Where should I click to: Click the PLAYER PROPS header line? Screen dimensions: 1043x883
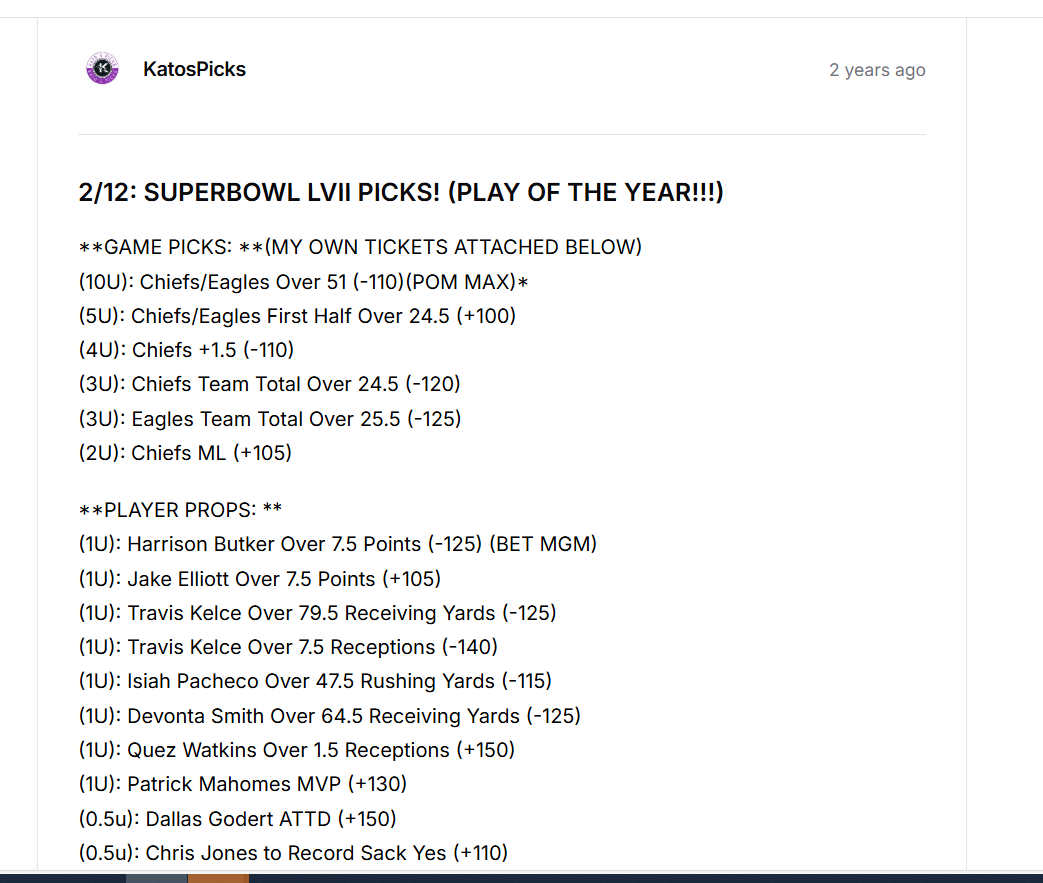[x=180, y=510]
